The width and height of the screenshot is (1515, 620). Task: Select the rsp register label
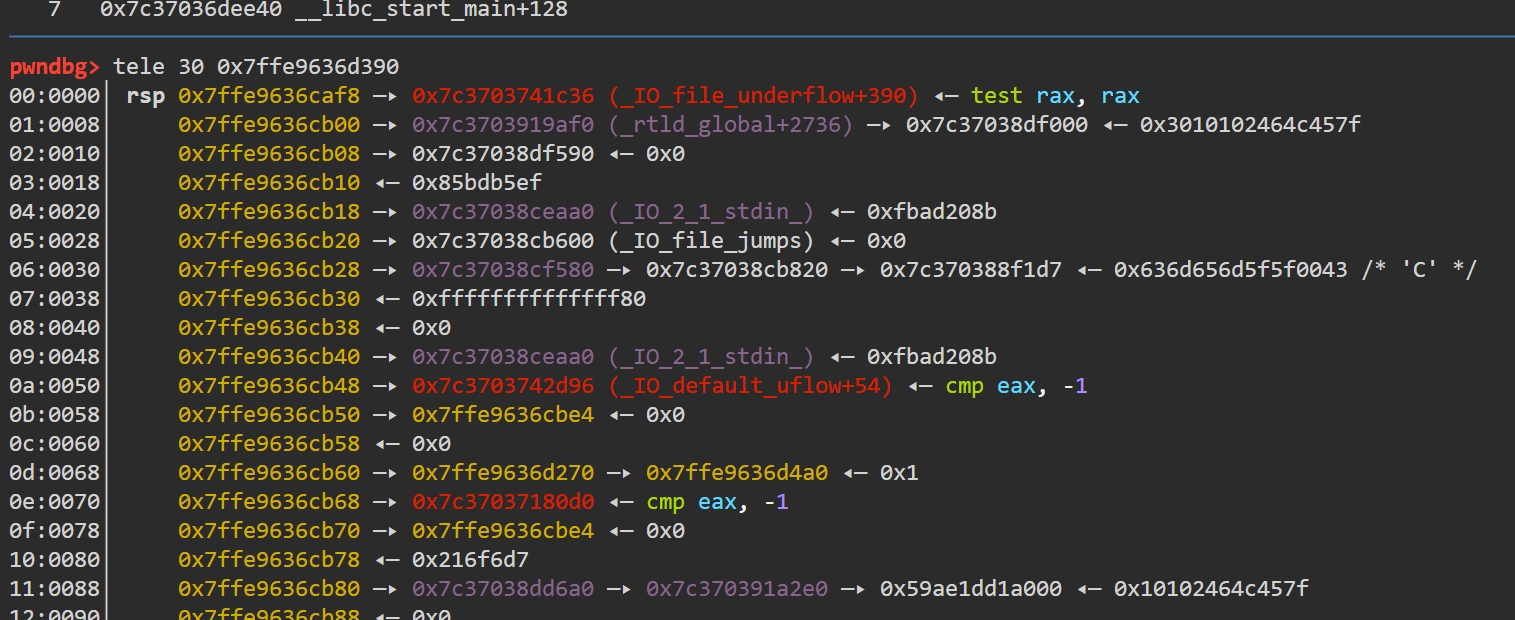pyautogui.click(x=146, y=96)
